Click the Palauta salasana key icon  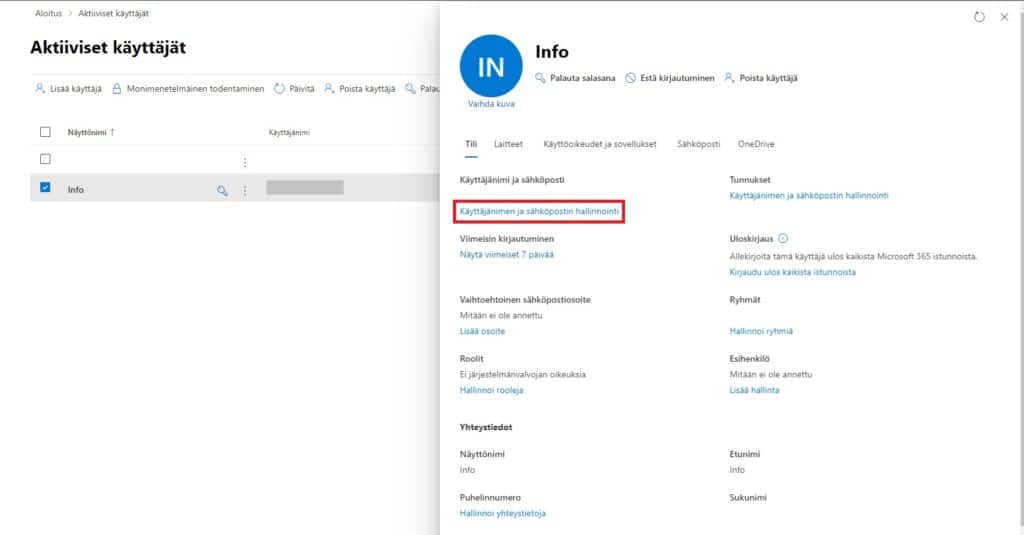point(541,78)
